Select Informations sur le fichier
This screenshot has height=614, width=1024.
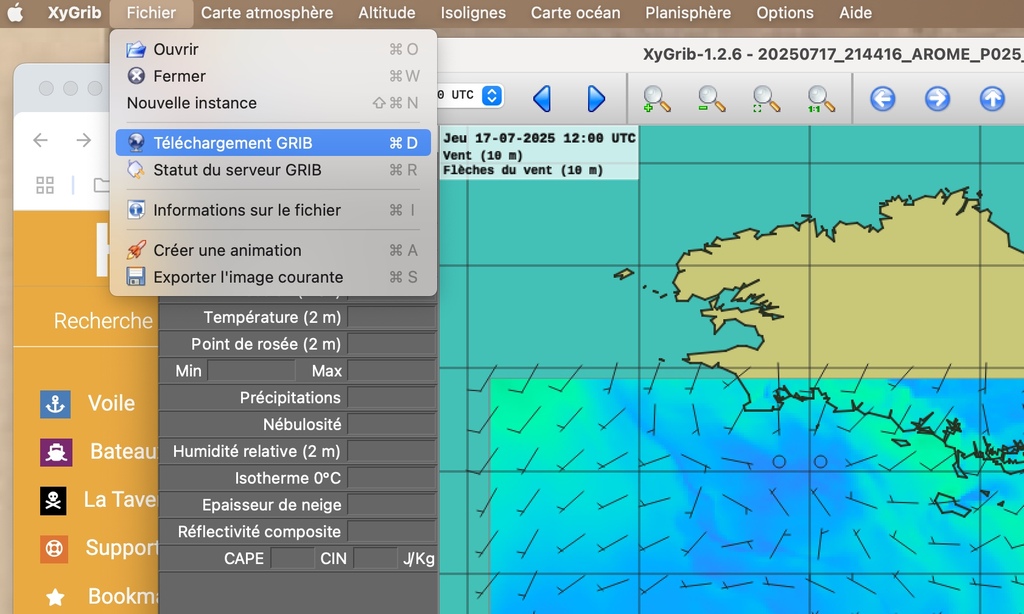[x=273, y=210]
